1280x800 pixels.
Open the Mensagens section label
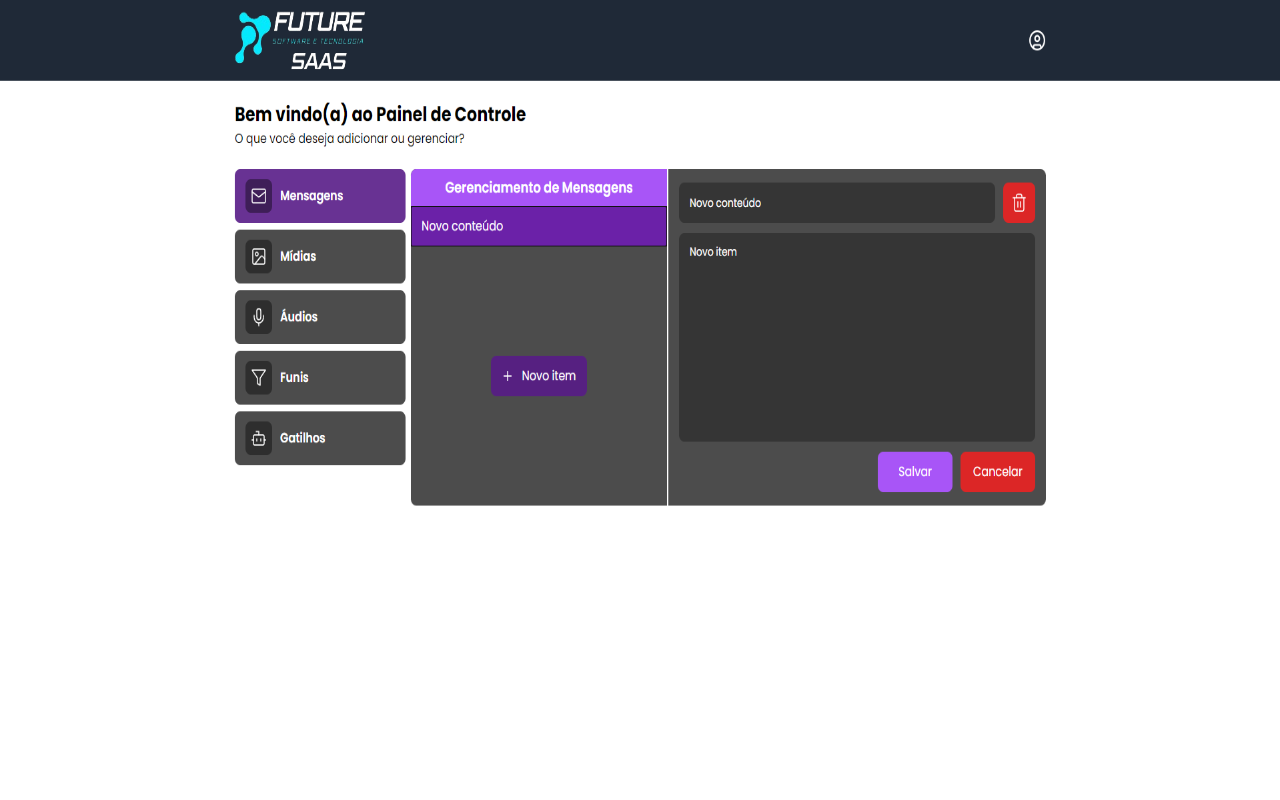(311, 196)
